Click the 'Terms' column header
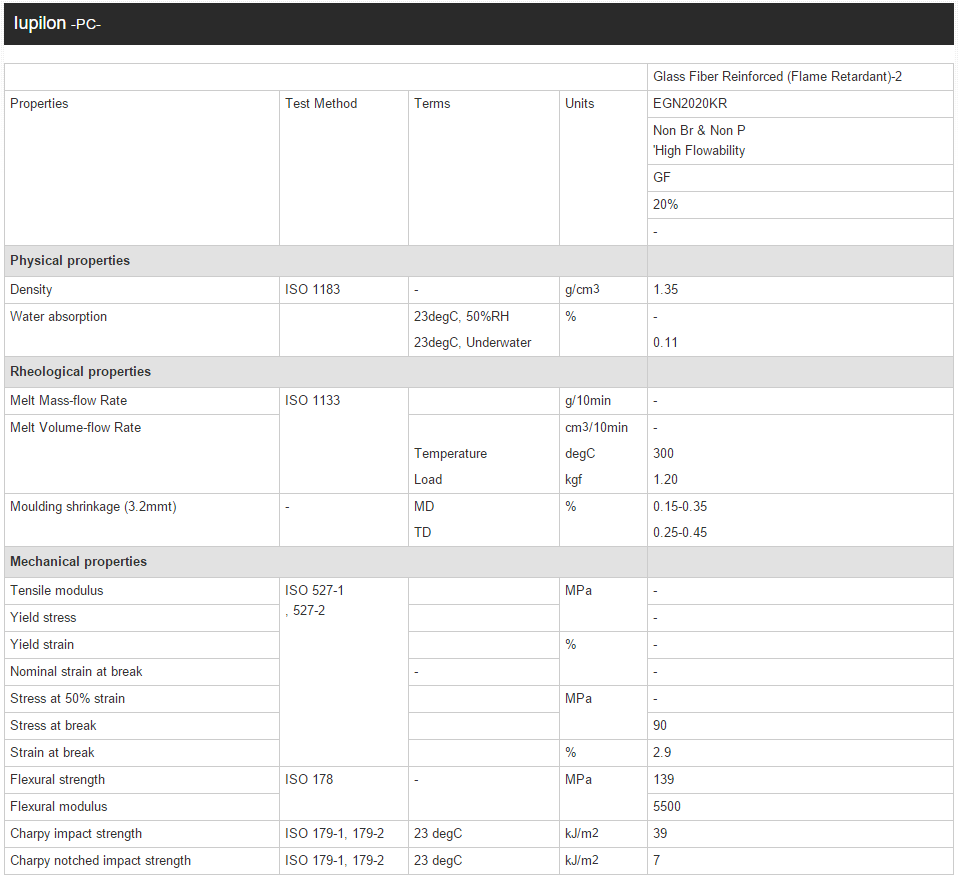This screenshot has width=958, height=875. [432, 103]
